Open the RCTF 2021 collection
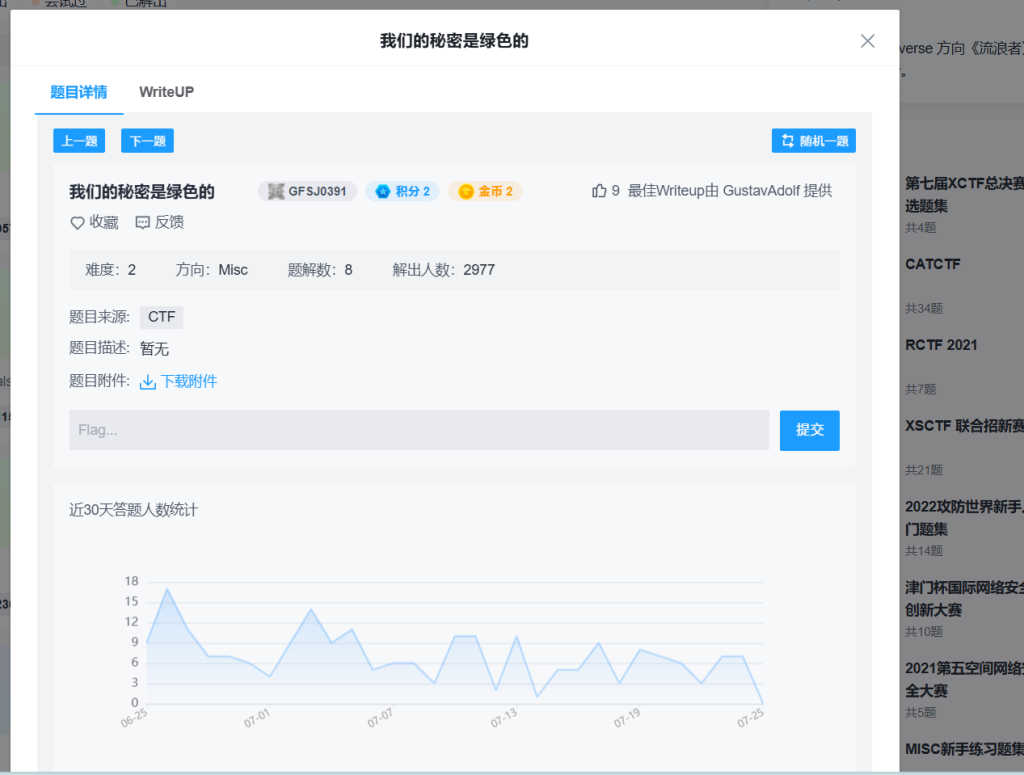 (x=941, y=345)
